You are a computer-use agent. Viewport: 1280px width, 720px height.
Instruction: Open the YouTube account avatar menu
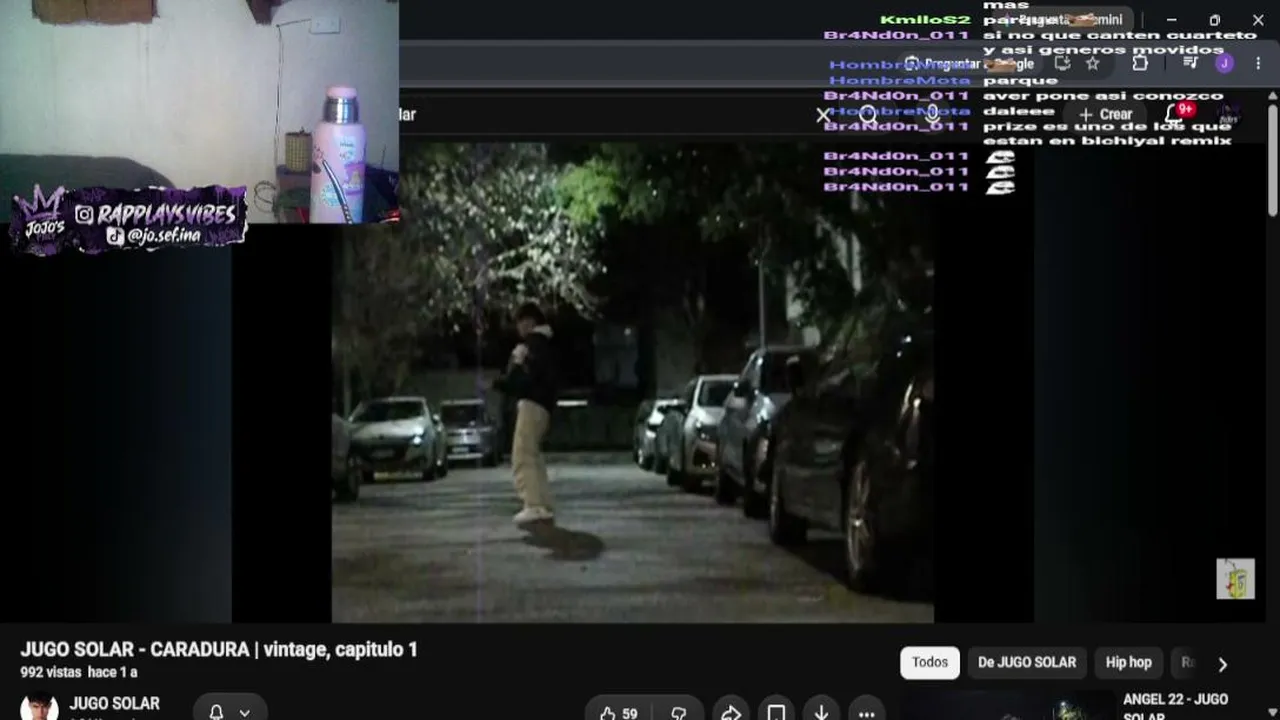tap(1229, 114)
